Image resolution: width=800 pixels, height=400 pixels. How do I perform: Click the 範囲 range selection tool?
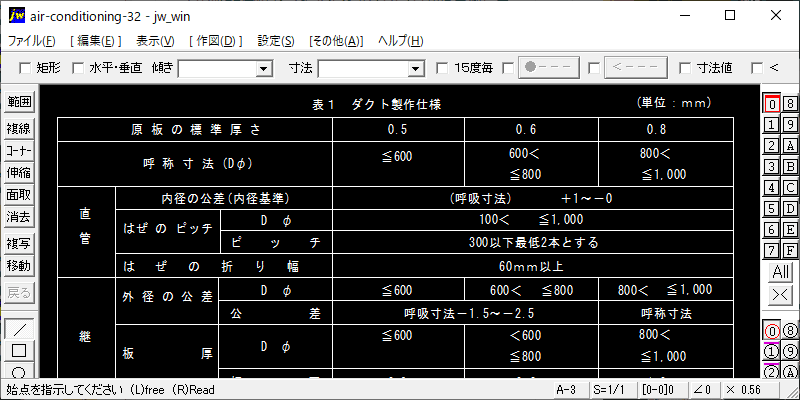pos(20,102)
